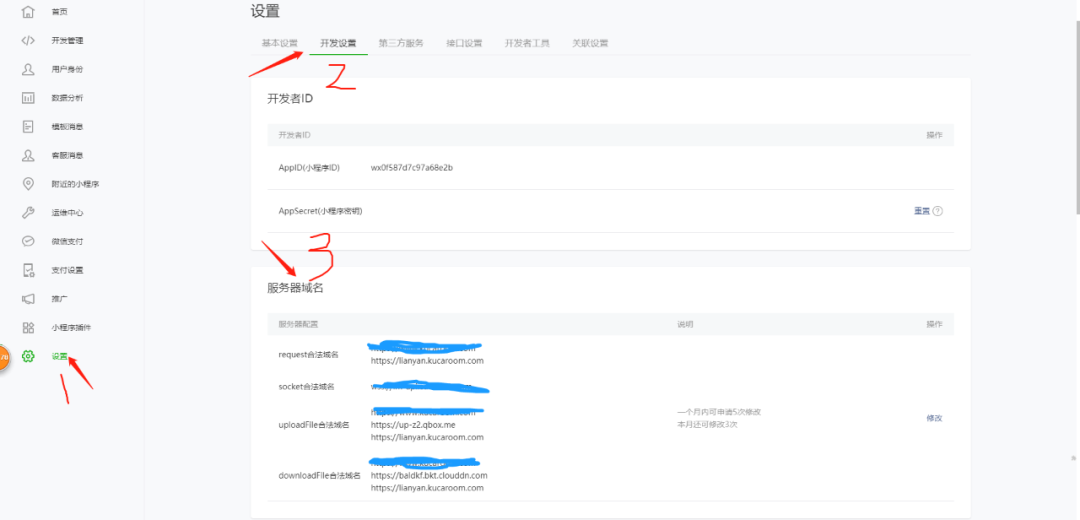Open 客服消息 in the sidebar
The height and width of the screenshot is (520, 1080).
(68, 156)
